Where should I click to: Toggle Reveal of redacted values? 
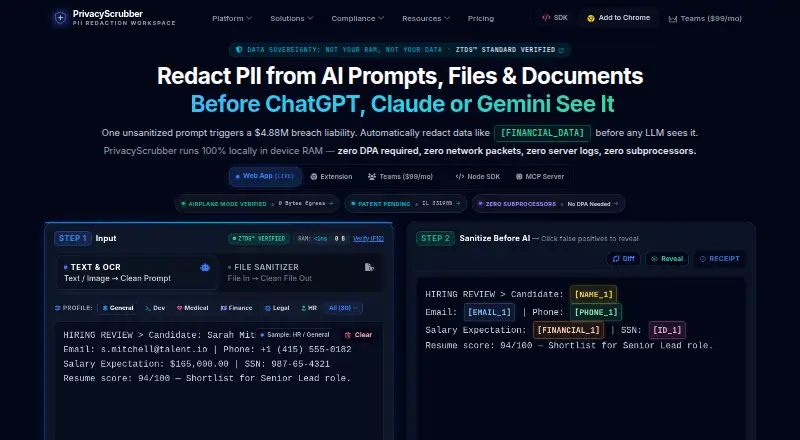tap(667, 259)
